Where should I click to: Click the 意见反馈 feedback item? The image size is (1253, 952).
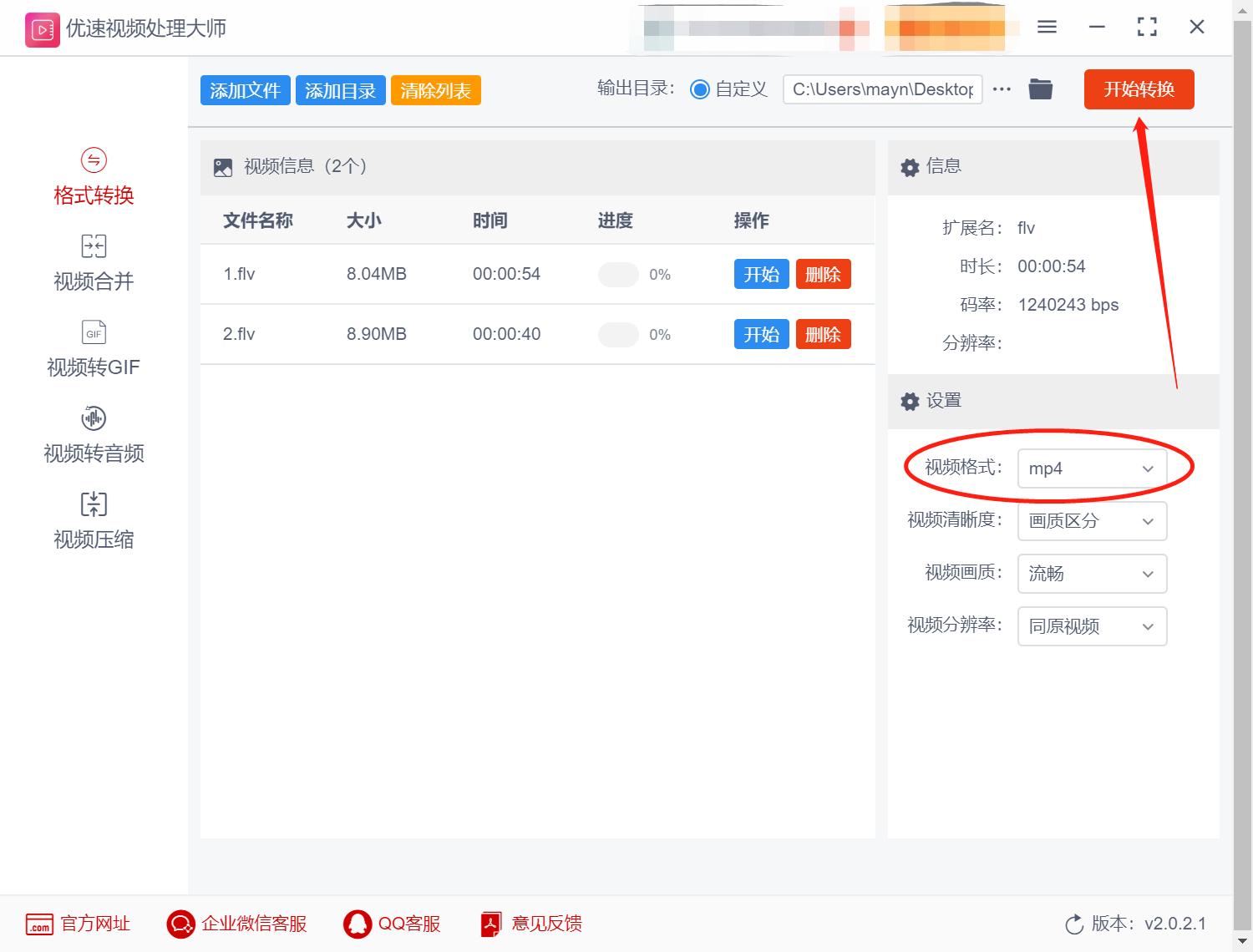click(530, 924)
